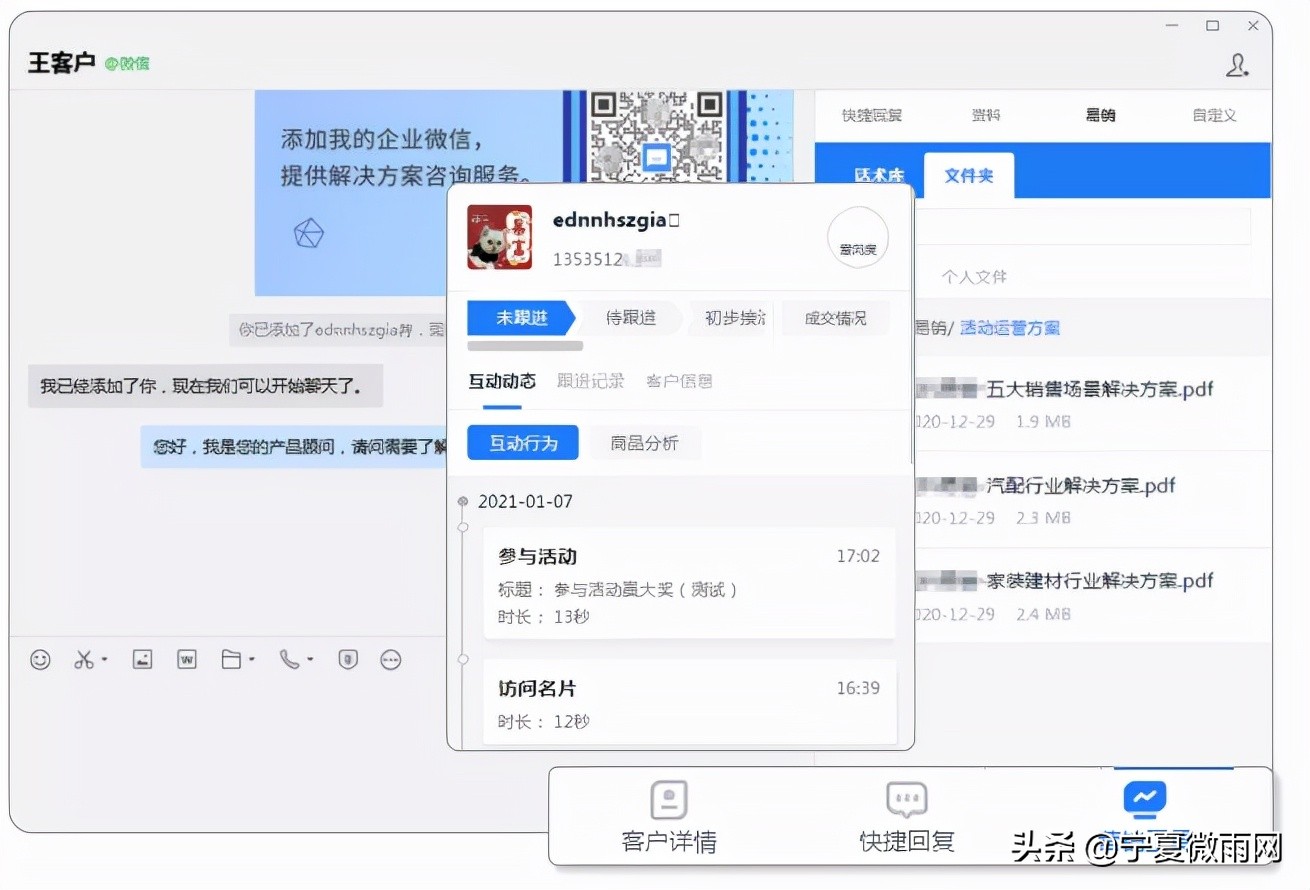Switch customer stage to 成交情况
The height and width of the screenshot is (890, 1310).
click(x=836, y=318)
